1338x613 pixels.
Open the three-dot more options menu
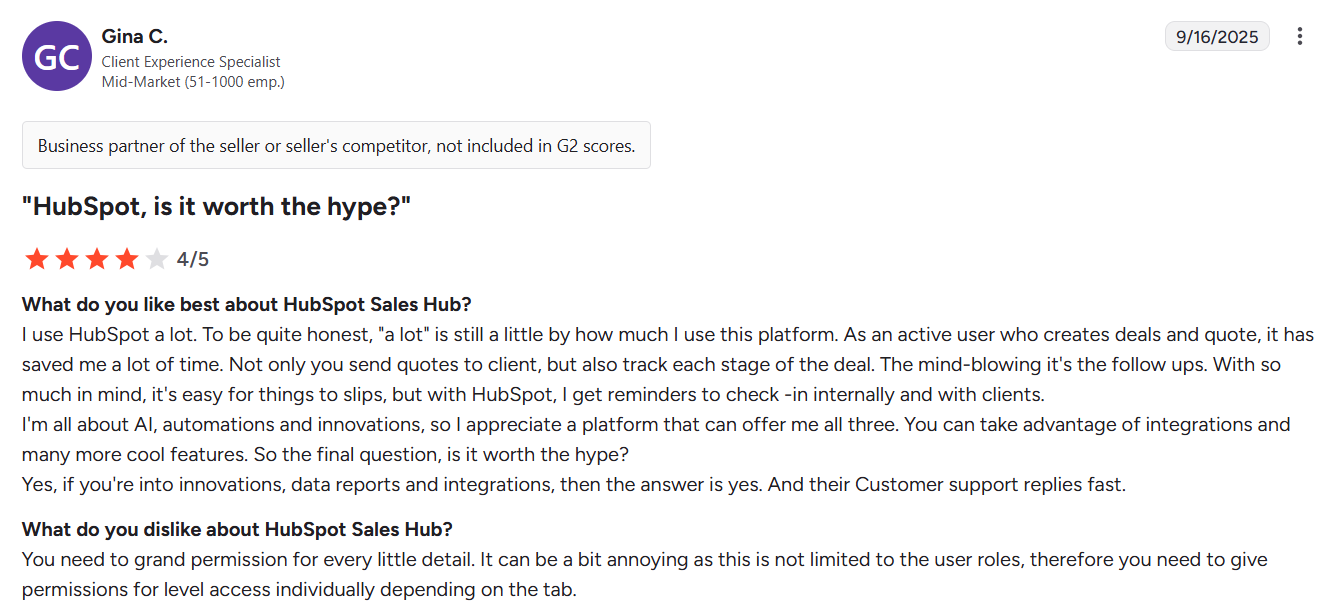pyautogui.click(x=1300, y=37)
